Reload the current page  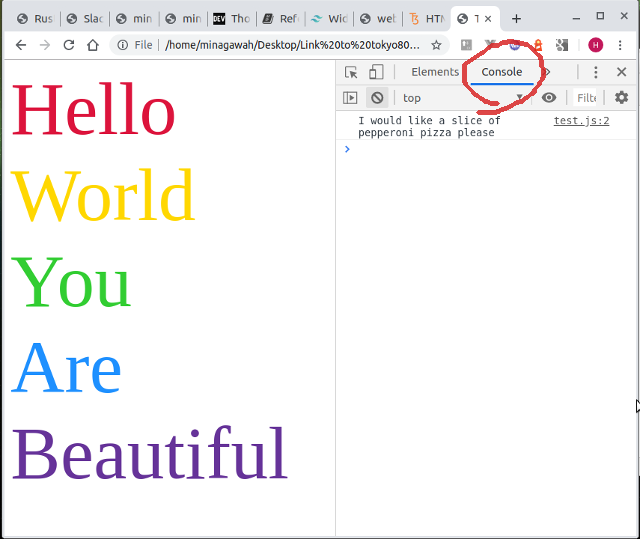pyautogui.click(x=69, y=45)
